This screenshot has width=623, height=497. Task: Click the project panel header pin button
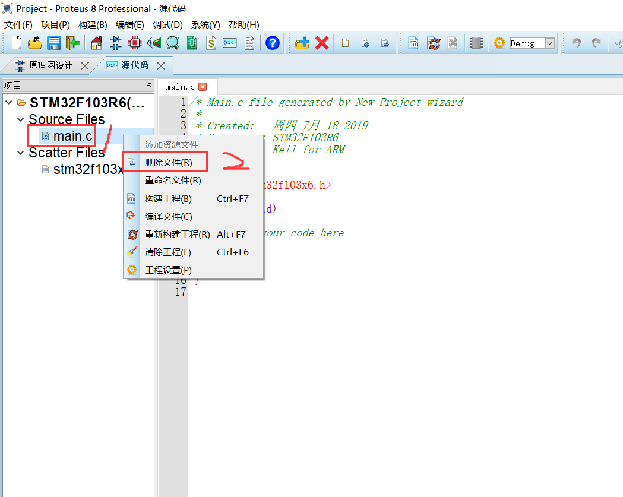tap(149, 85)
